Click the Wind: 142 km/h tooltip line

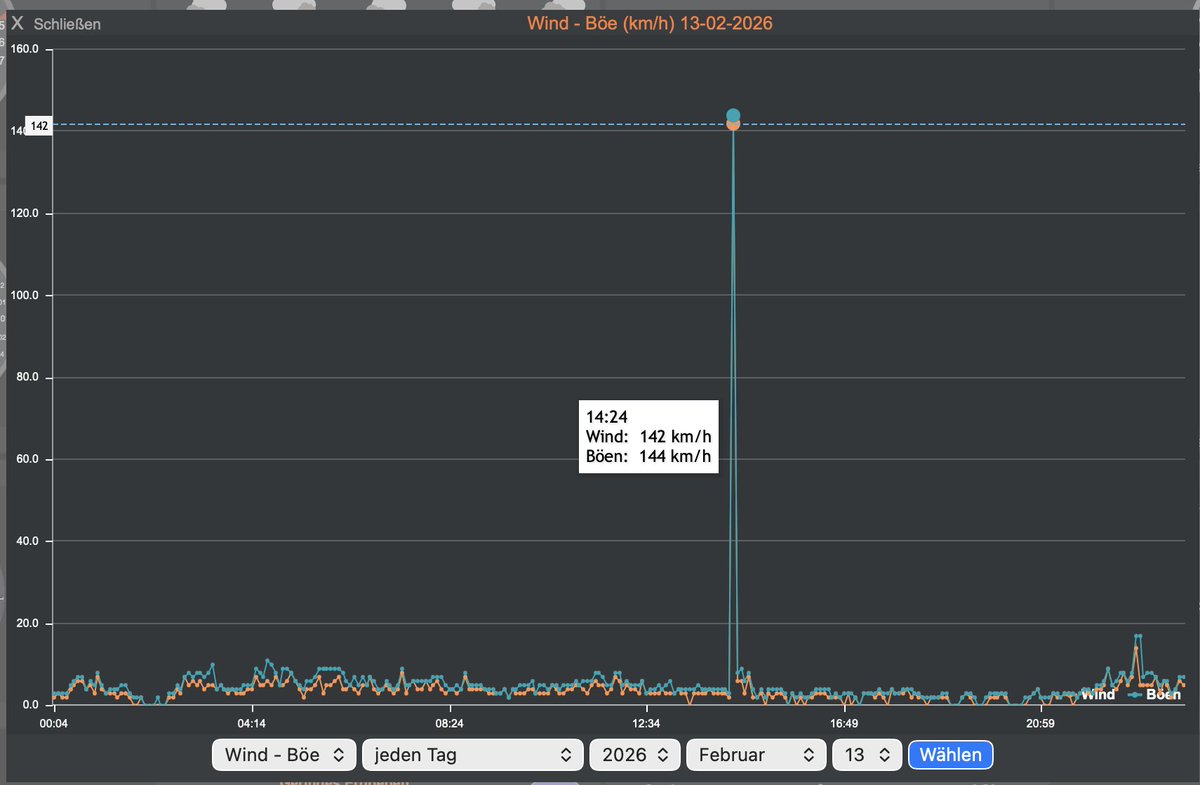point(649,437)
